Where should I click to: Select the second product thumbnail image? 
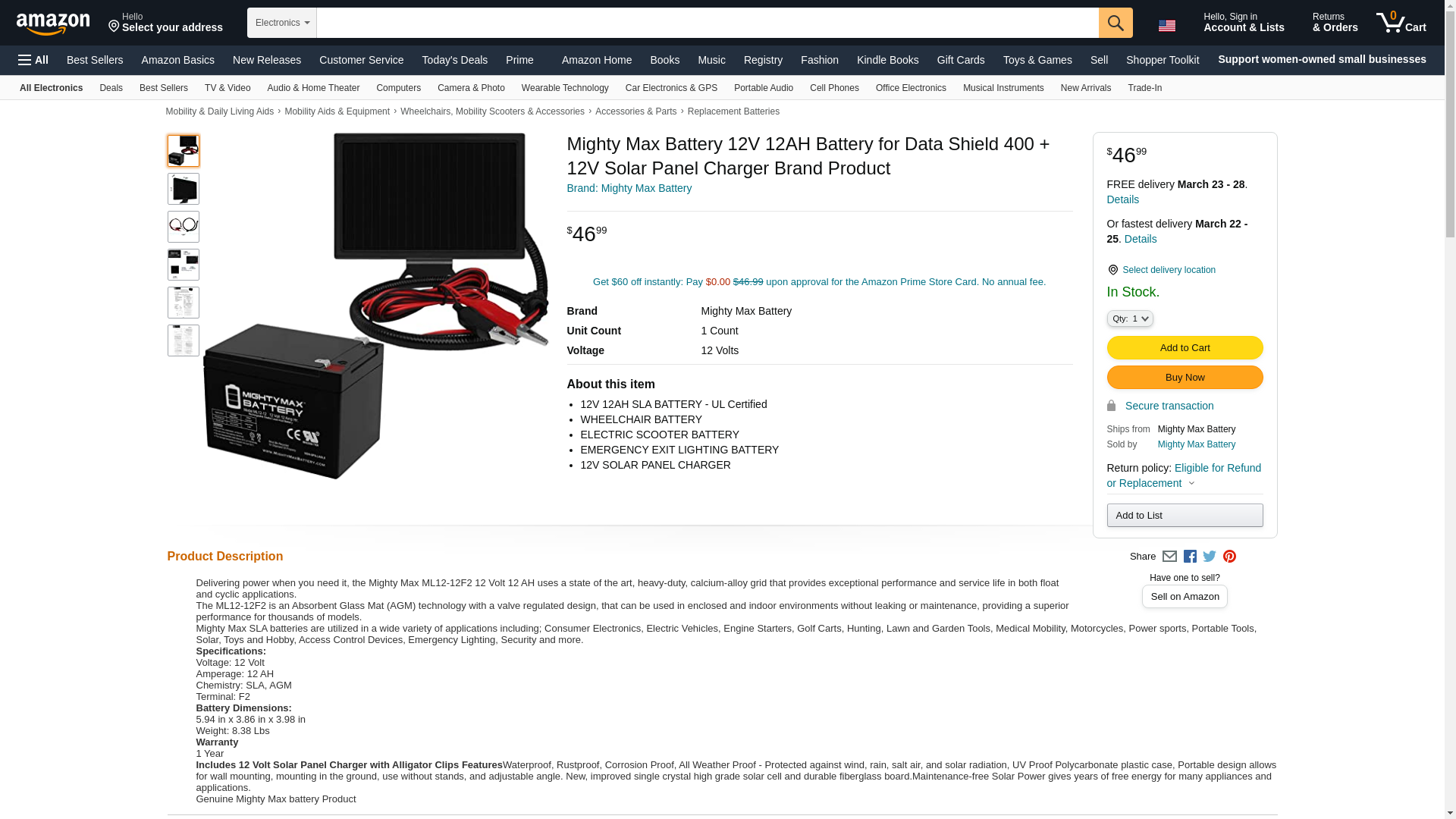point(184,189)
